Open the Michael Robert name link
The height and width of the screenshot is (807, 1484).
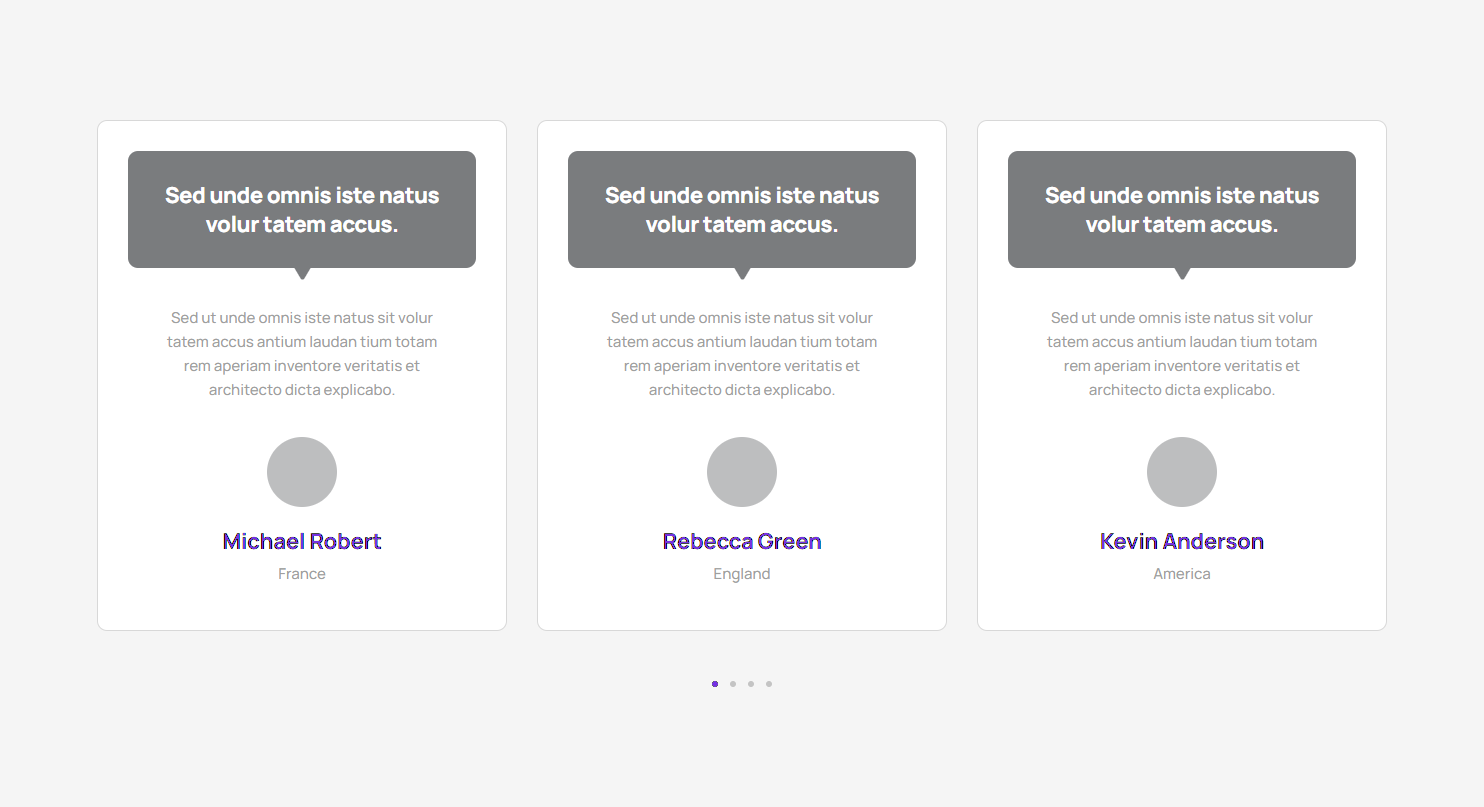[x=302, y=541]
